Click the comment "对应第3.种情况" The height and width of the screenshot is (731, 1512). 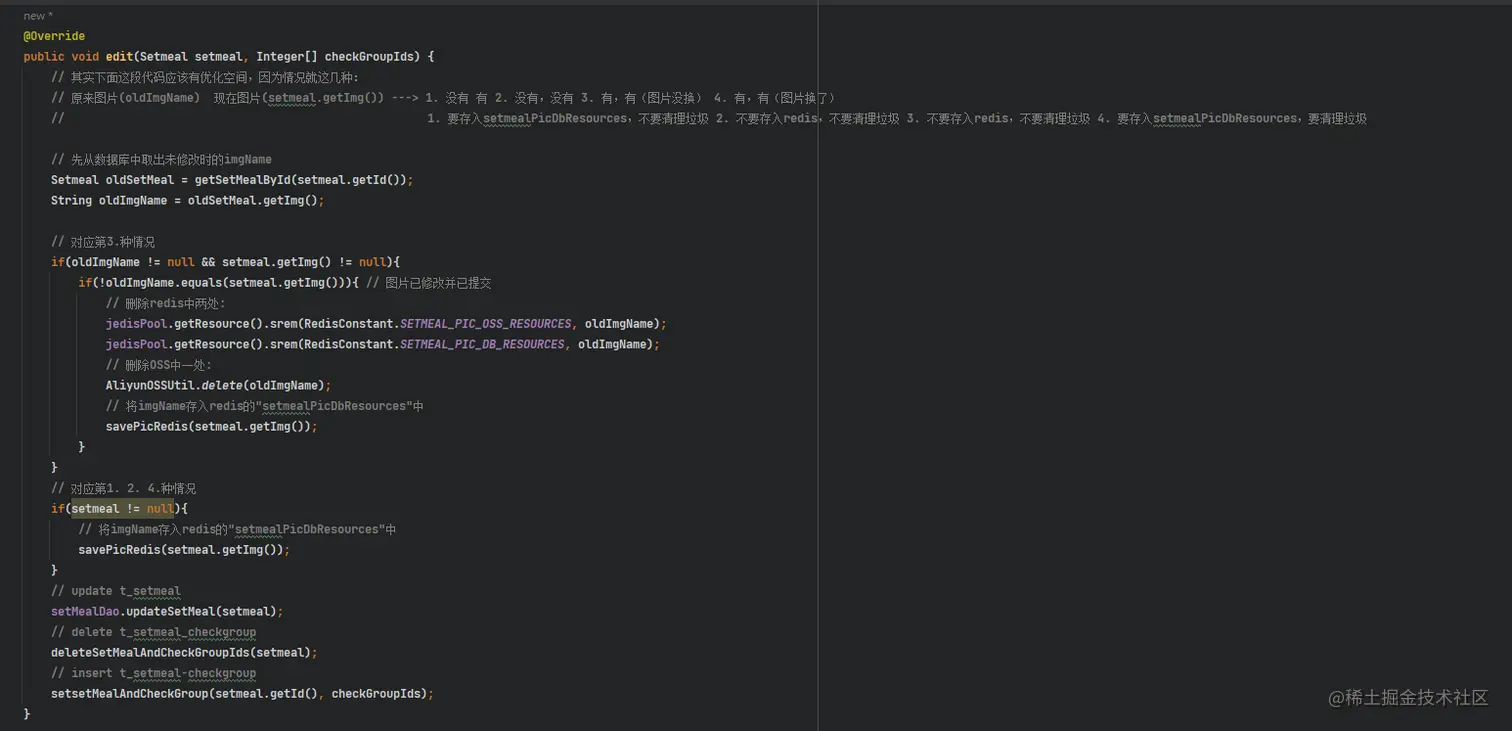click(x=103, y=242)
